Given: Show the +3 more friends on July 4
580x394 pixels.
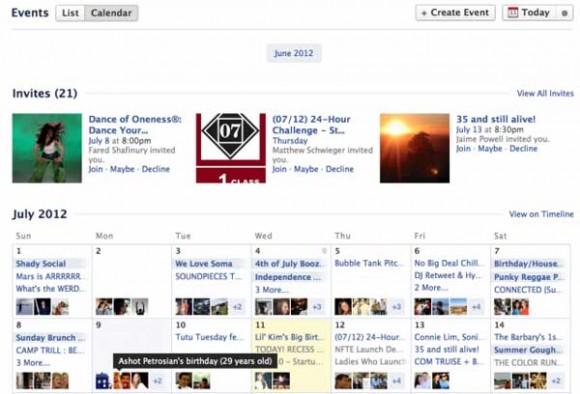Looking at the screenshot, I should (x=317, y=307).
